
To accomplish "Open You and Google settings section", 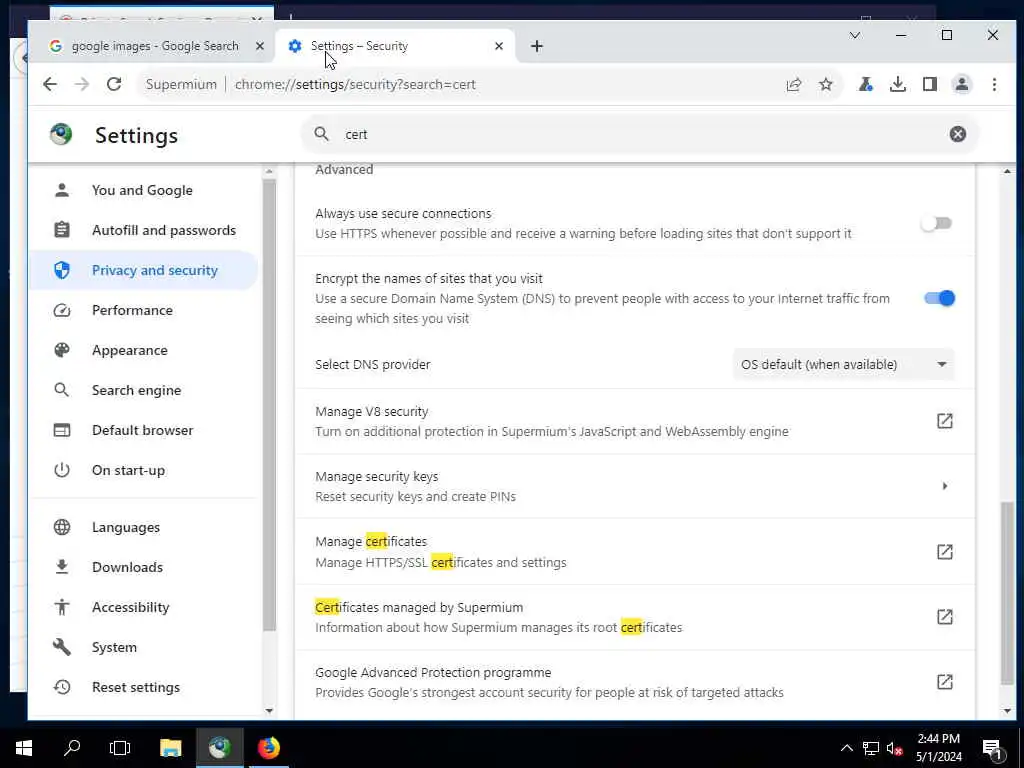I will pos(142,190).
